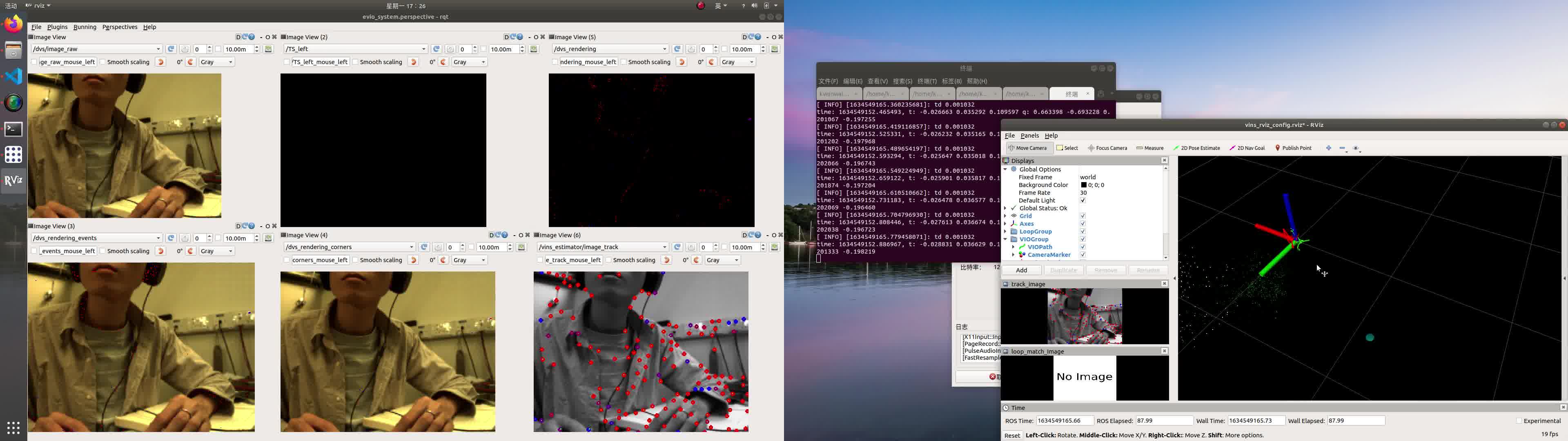Toggle mouse publishing for image_raw_mouse_left

click(34, 62)
